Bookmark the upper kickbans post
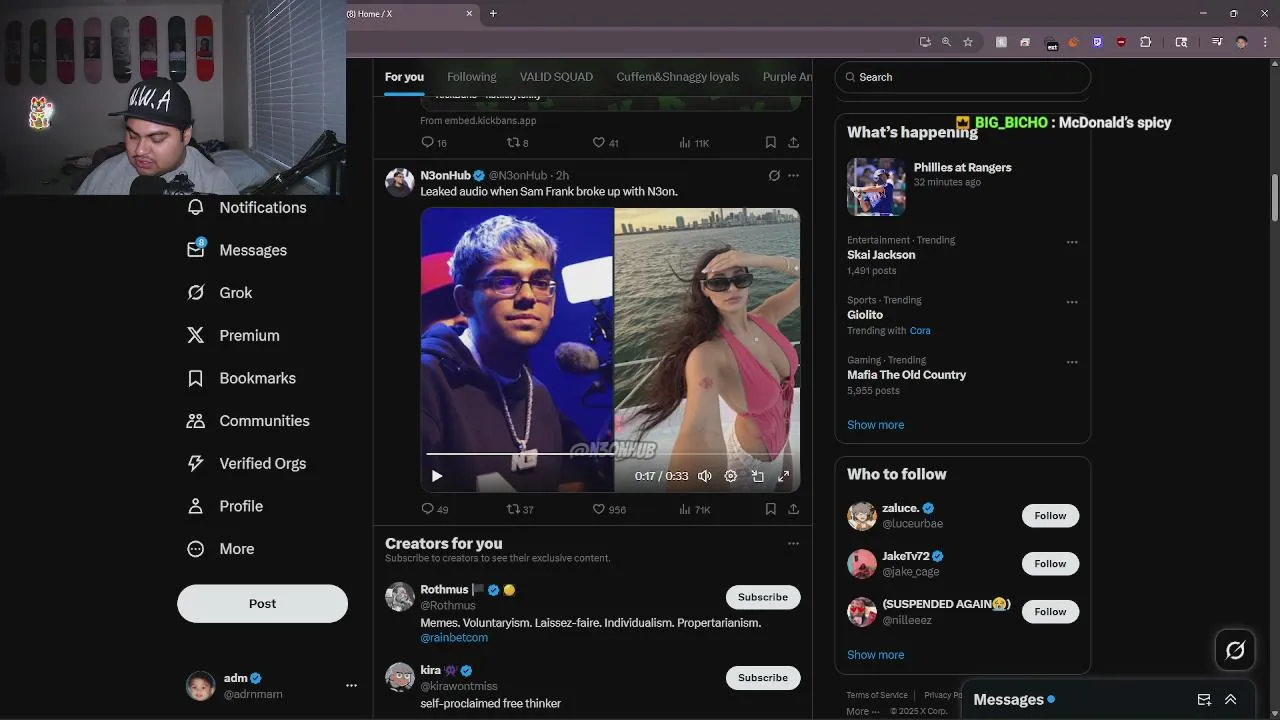The height and width of the screenshot is (720, 1280). point(770,143)
